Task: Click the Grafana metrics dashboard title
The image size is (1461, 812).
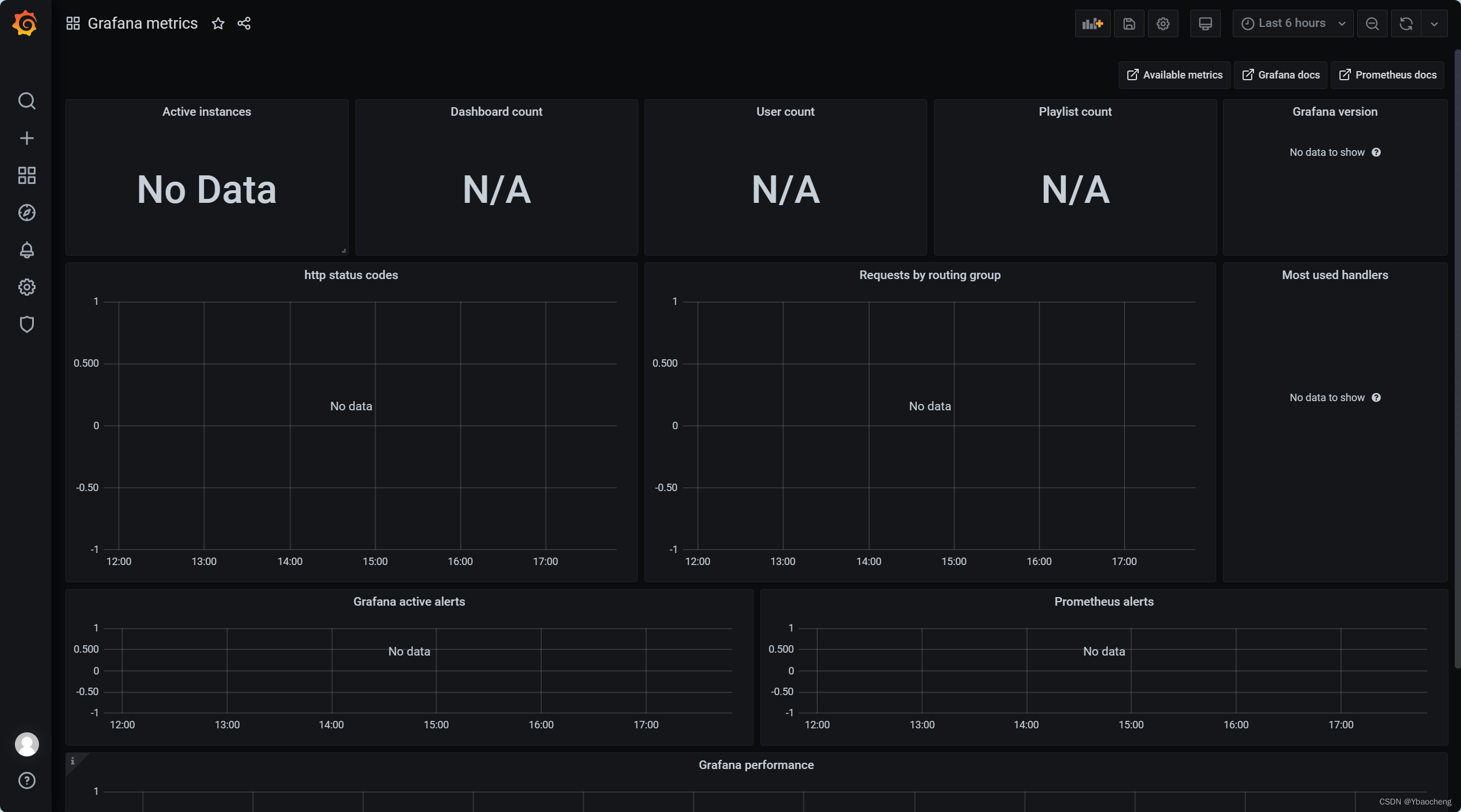Action: 143,23
